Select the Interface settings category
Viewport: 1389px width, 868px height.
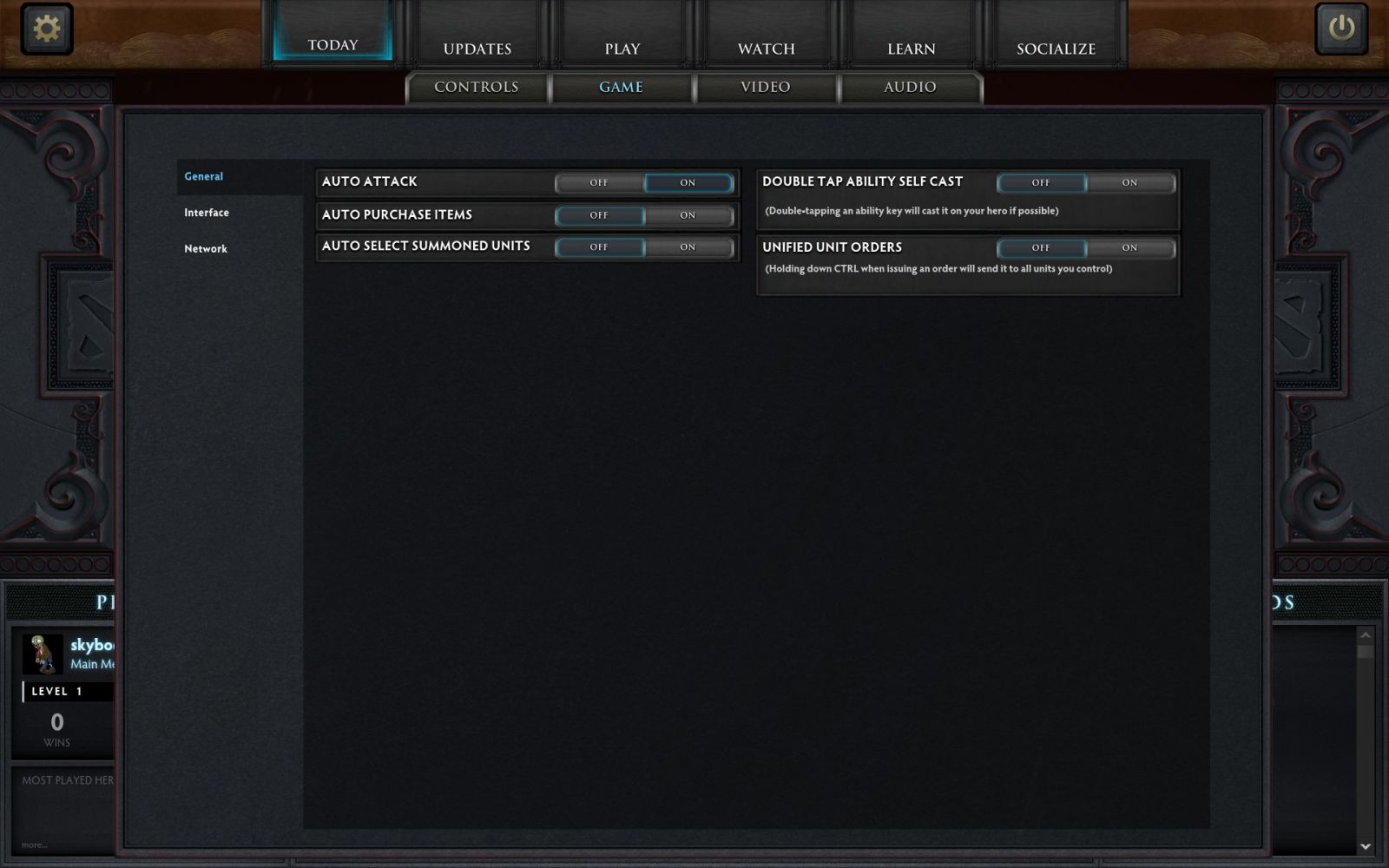207,213
